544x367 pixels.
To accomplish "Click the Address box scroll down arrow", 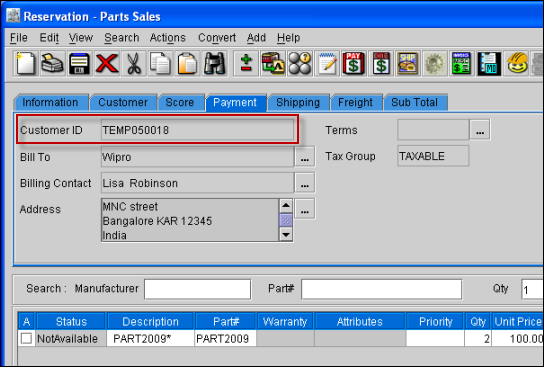I will coord(286,235).
